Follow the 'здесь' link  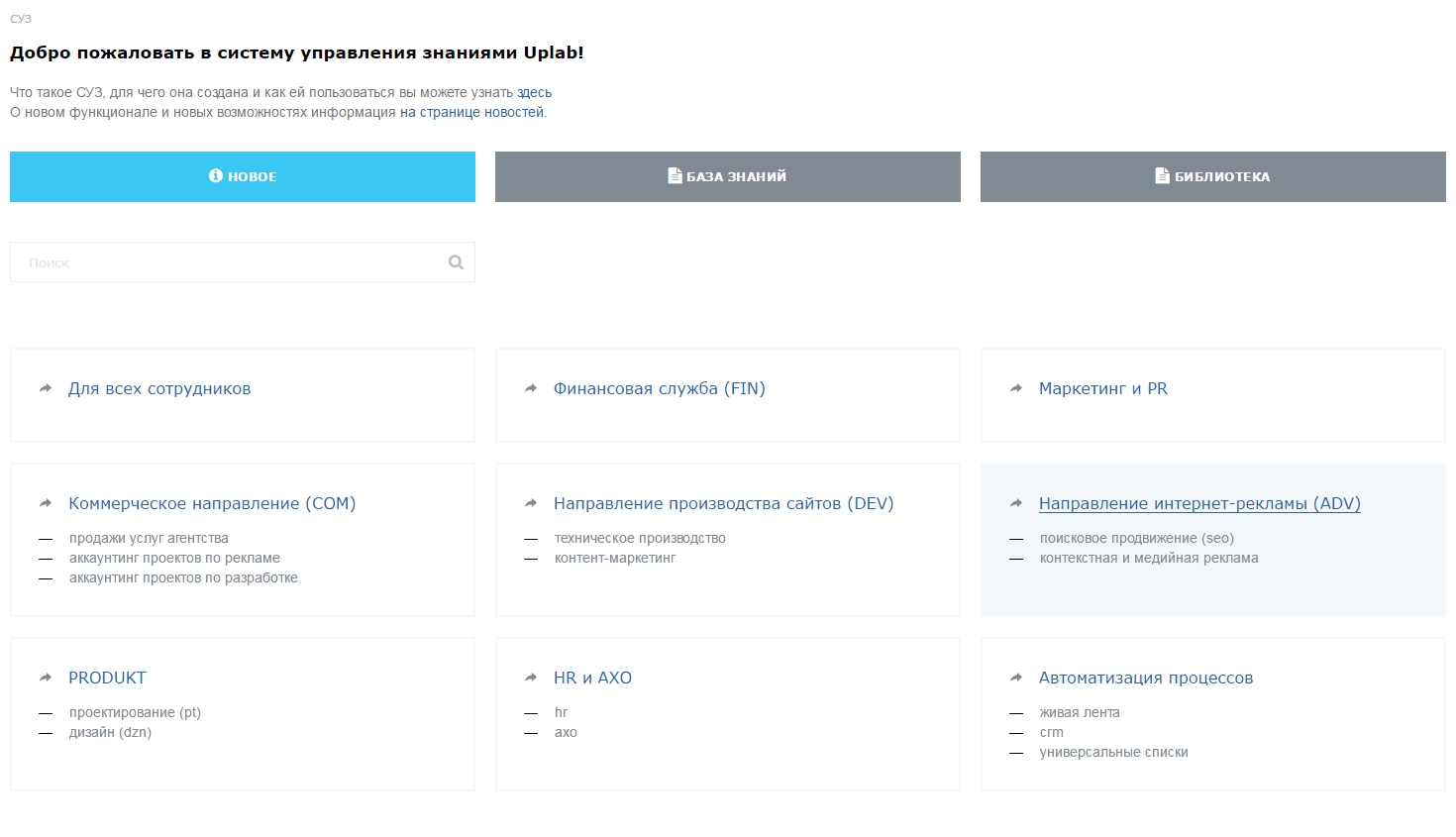click(535, 92)
